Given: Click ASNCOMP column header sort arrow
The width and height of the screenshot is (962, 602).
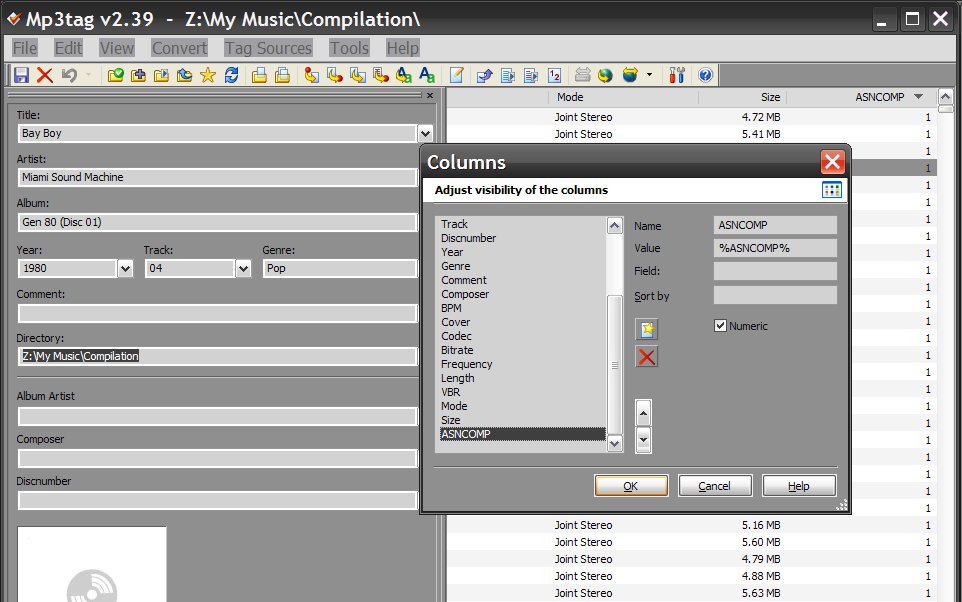Looking at the screenshot, I should coord(918,96).
